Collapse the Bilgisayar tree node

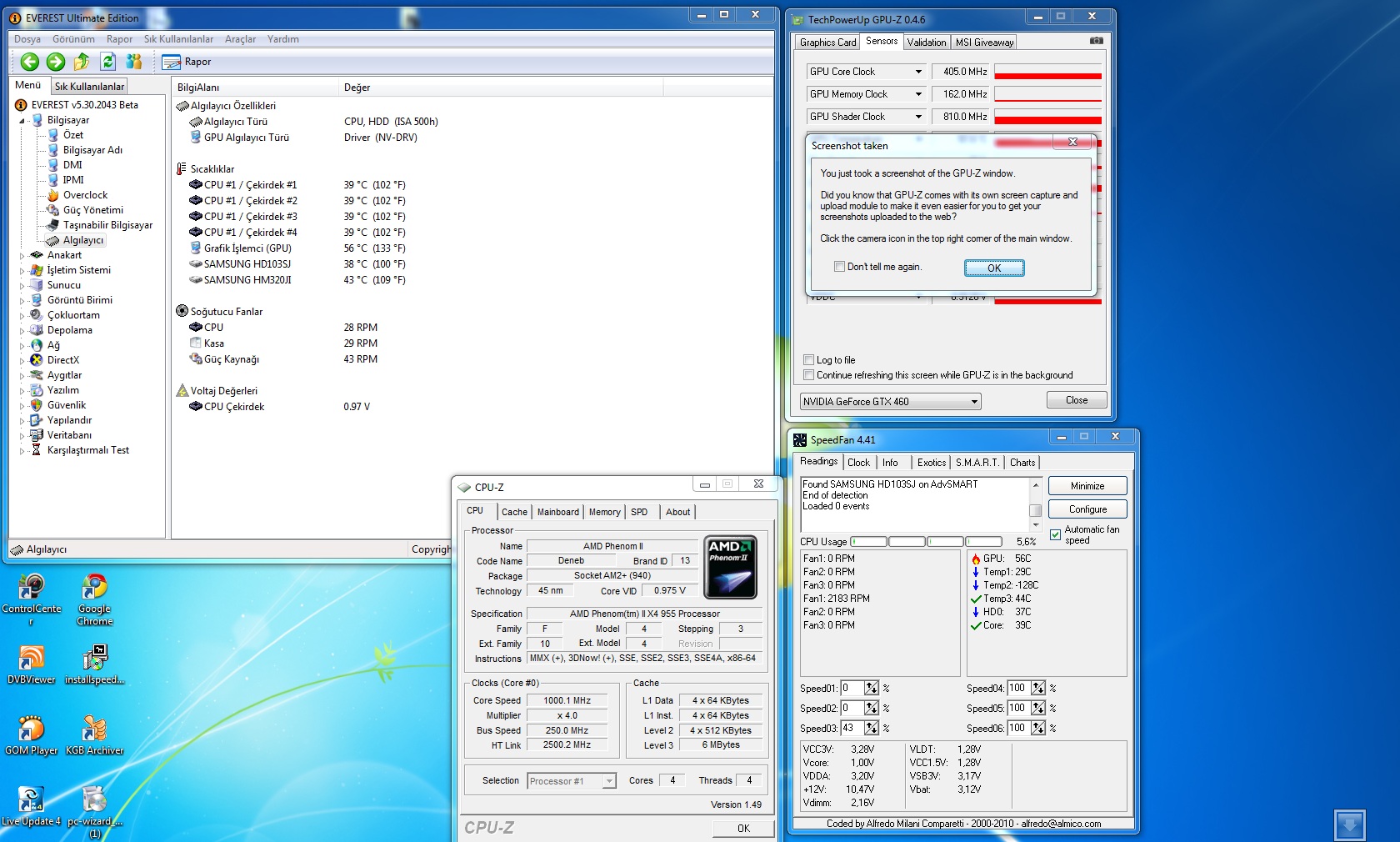[x=22, y=121]
